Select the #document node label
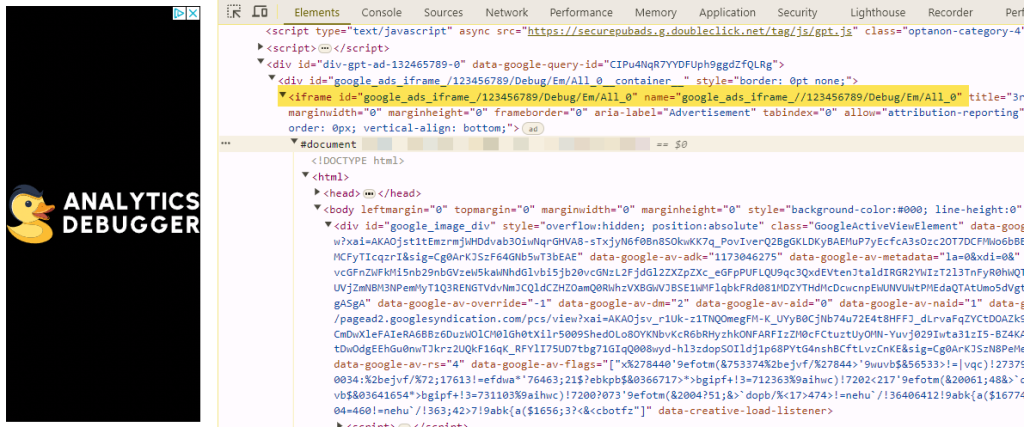This screenshot has width=1024, height=427. click(328, 144)
